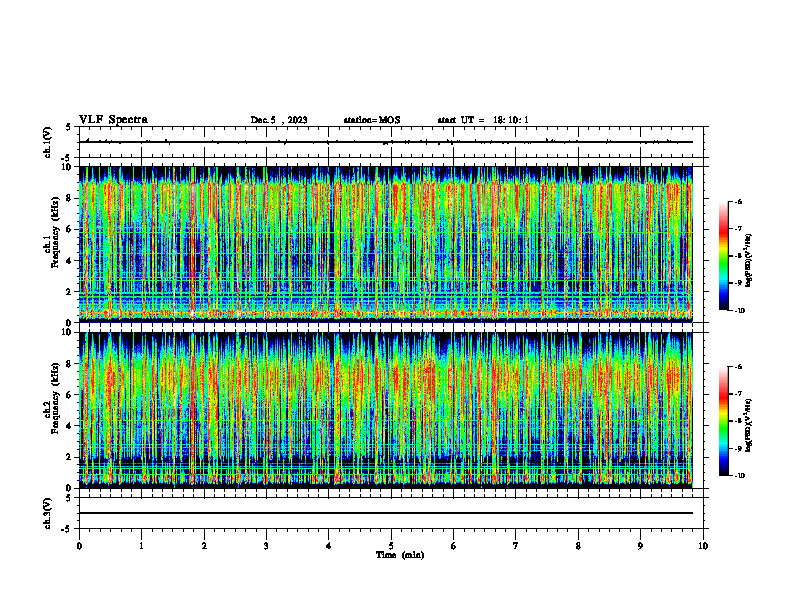Click the "6" kHz tick on ch.2 frequency axis

pyautogui.click(x=70, y=395)
